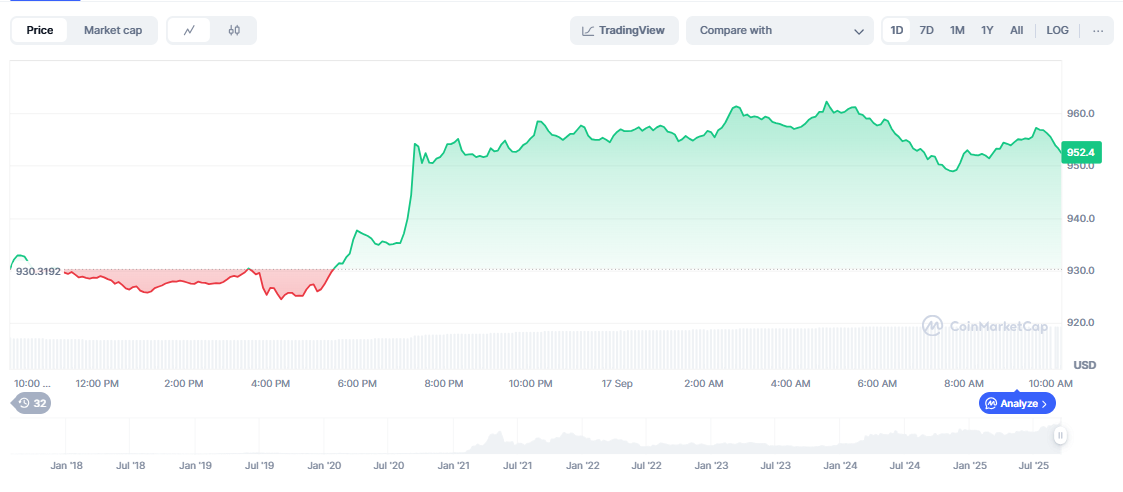Switch to line chart view icon
Screen dimensions: 1123x492
click(x=190, y=30)
